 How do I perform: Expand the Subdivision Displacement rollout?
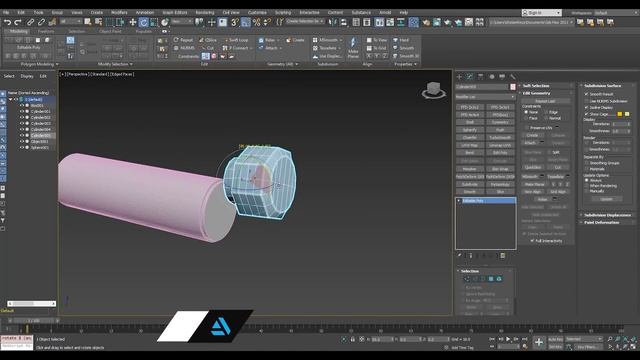pos(607,215)
